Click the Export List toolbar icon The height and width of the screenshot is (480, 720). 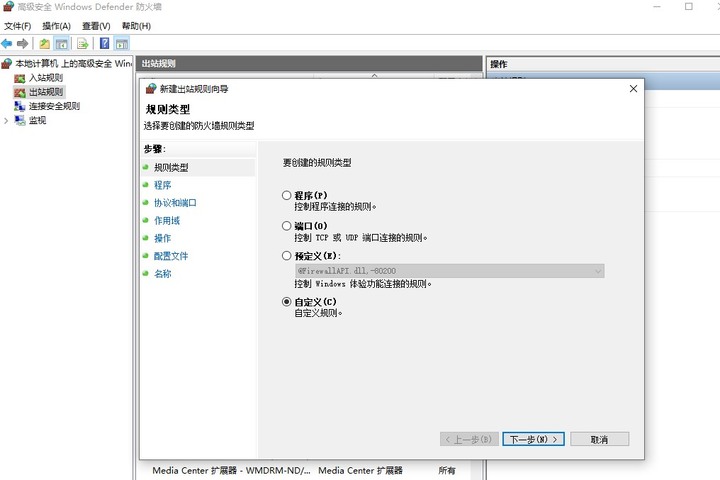(83, 44)
